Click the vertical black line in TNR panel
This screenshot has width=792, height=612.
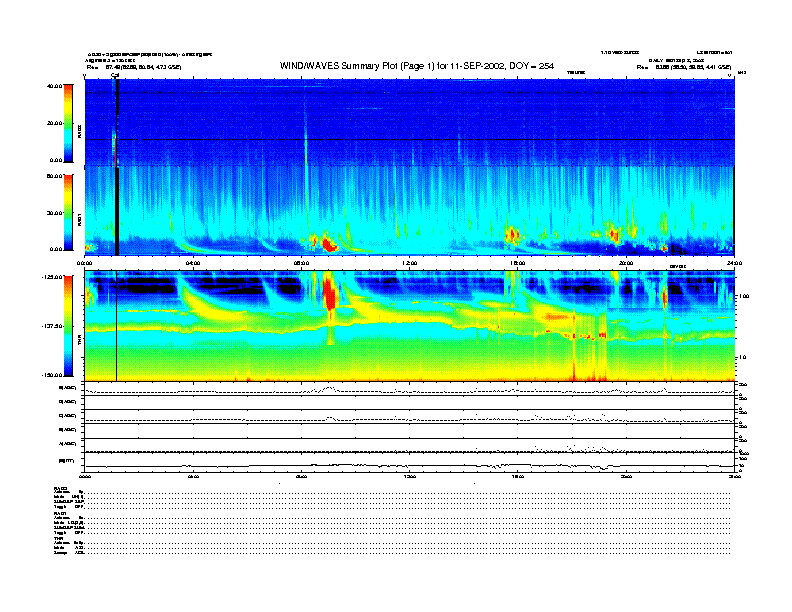tap(117, 326)
